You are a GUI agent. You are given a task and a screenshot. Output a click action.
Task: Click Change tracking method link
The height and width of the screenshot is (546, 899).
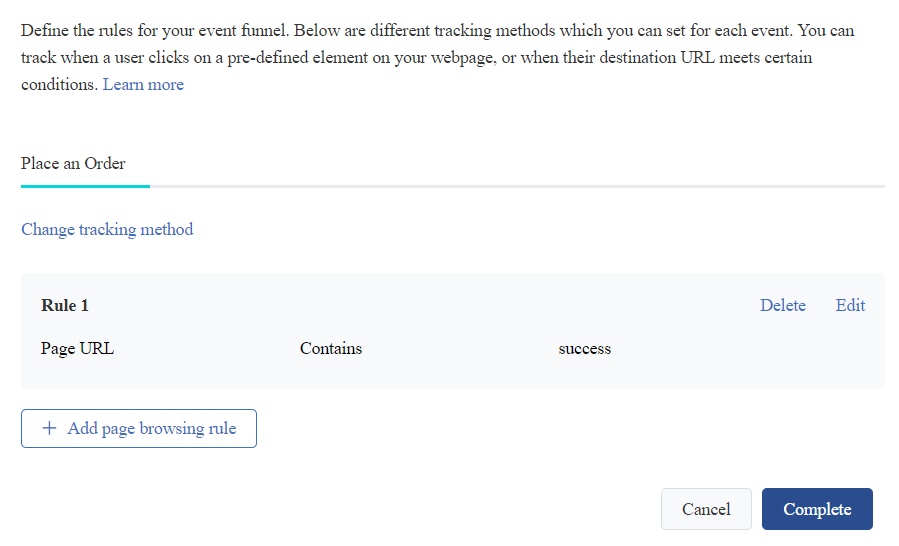pos(107,229)
